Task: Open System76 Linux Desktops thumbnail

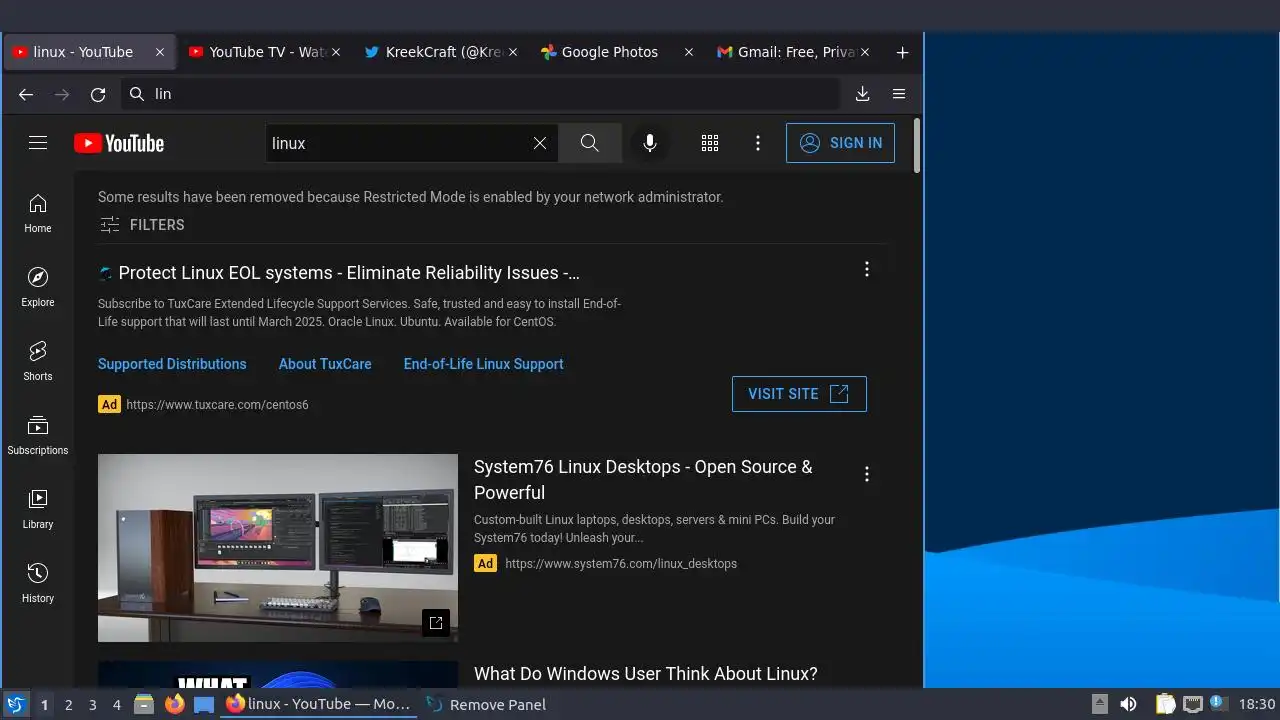Action: [278, 548]
